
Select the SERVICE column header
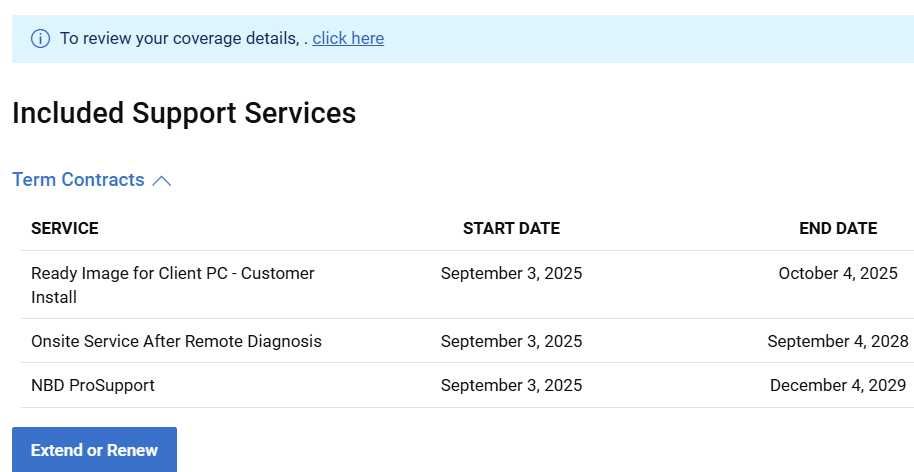(65, 228)
